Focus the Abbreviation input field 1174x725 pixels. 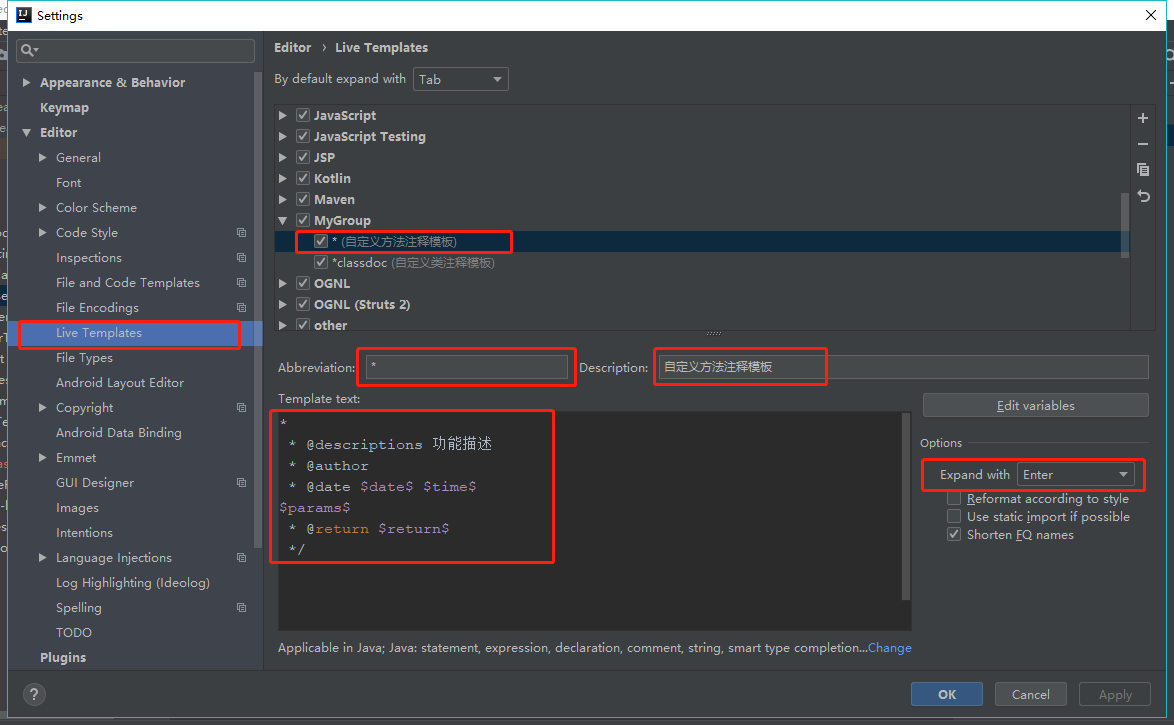(x=466, y=367)
